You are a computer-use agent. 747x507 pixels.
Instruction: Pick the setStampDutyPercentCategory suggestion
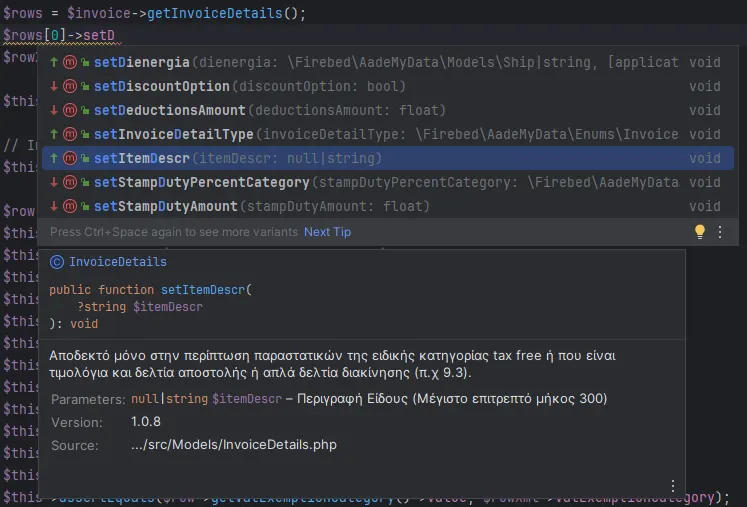[201, 183]
